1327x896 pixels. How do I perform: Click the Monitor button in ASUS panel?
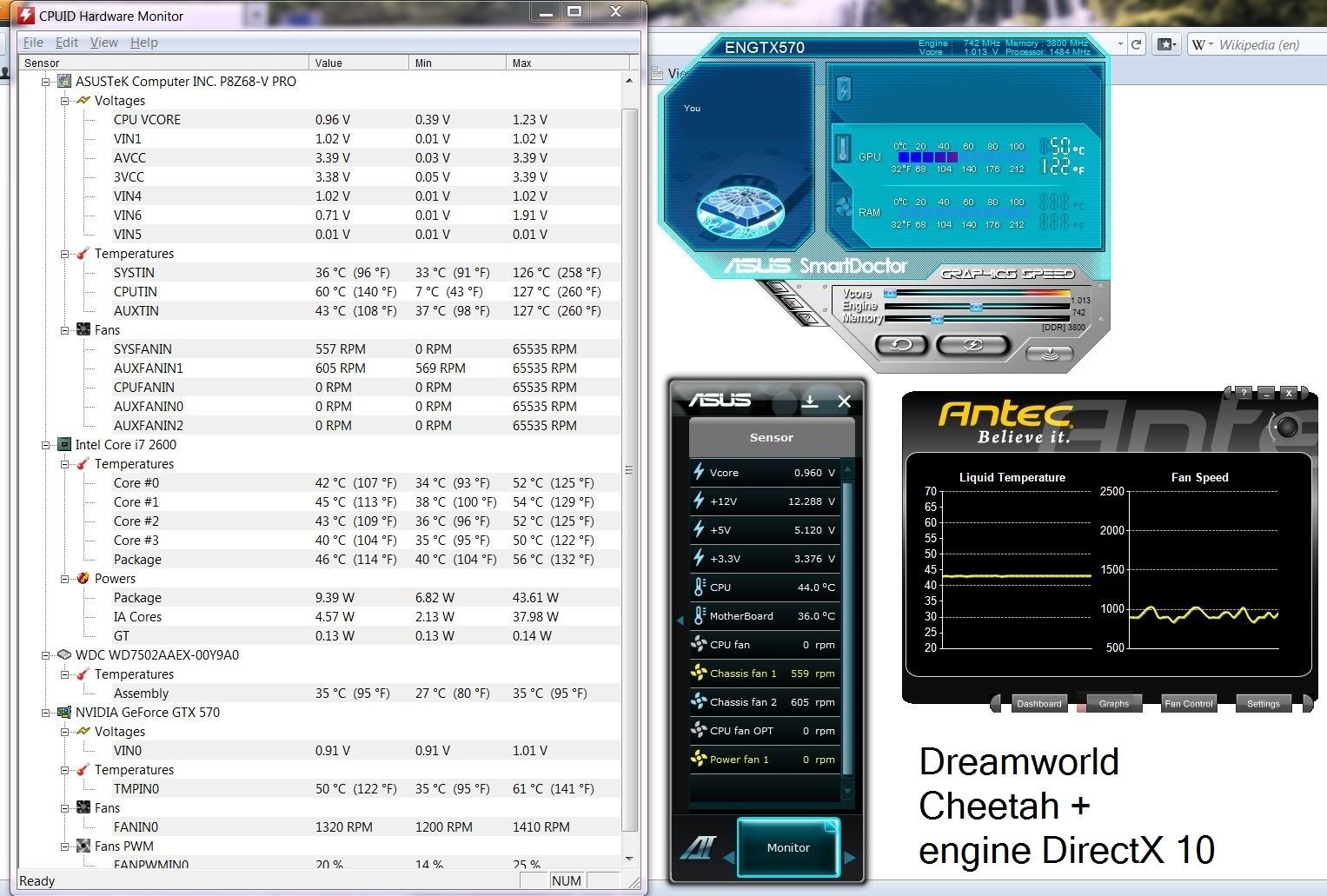click(x=788, y=847)
